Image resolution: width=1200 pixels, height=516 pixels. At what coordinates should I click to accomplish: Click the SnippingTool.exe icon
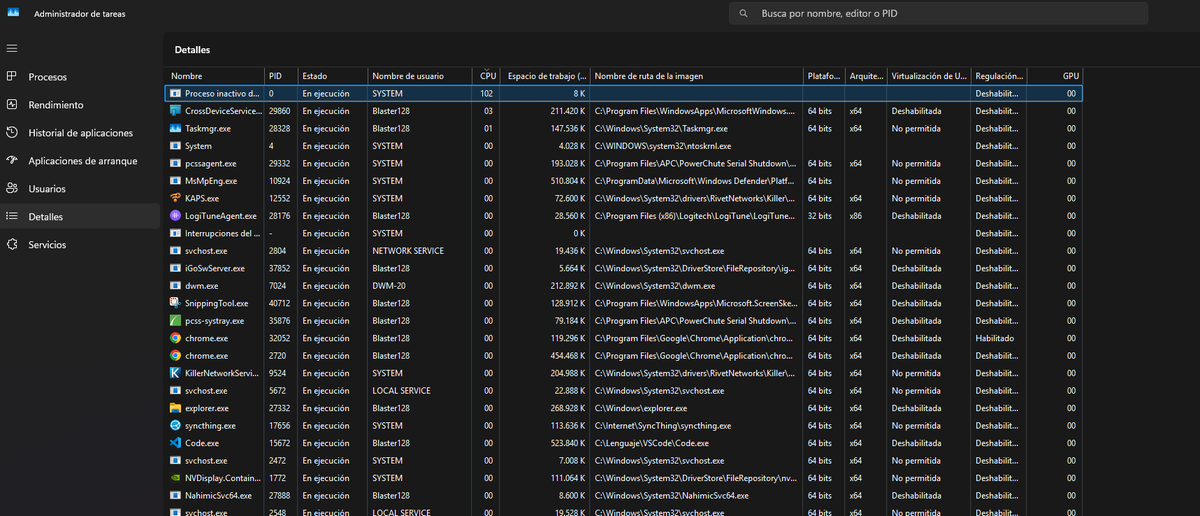click(175, 303)
